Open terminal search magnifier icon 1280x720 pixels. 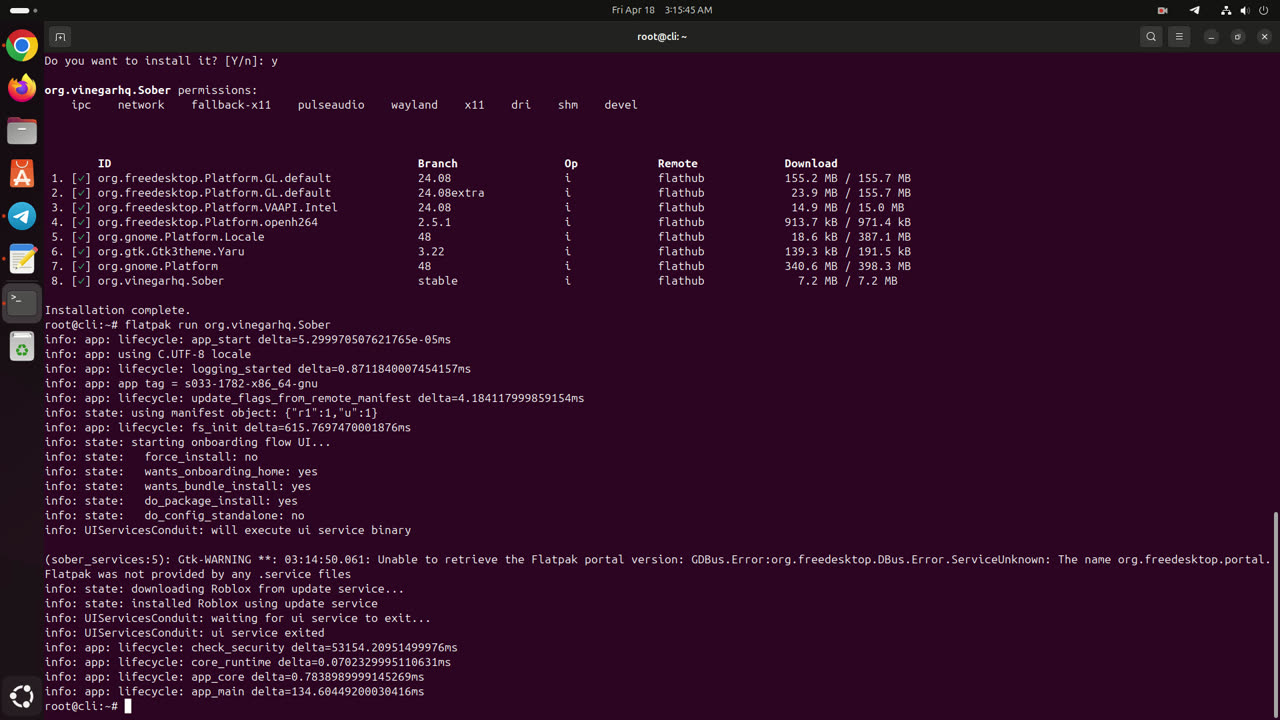tap(1151, 37)
